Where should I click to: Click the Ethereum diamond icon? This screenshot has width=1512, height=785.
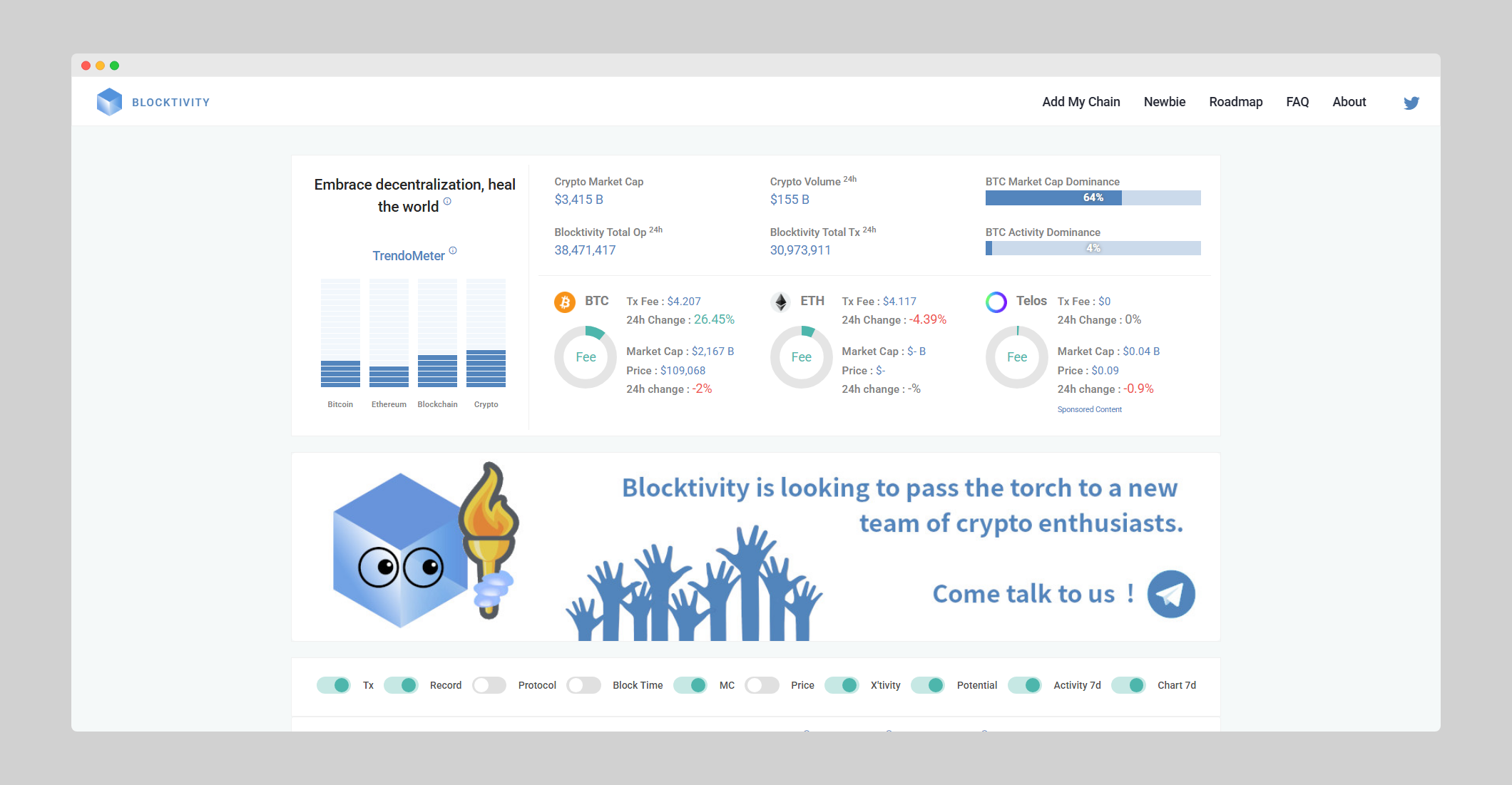pyautogui.click(x=781, y=302)
